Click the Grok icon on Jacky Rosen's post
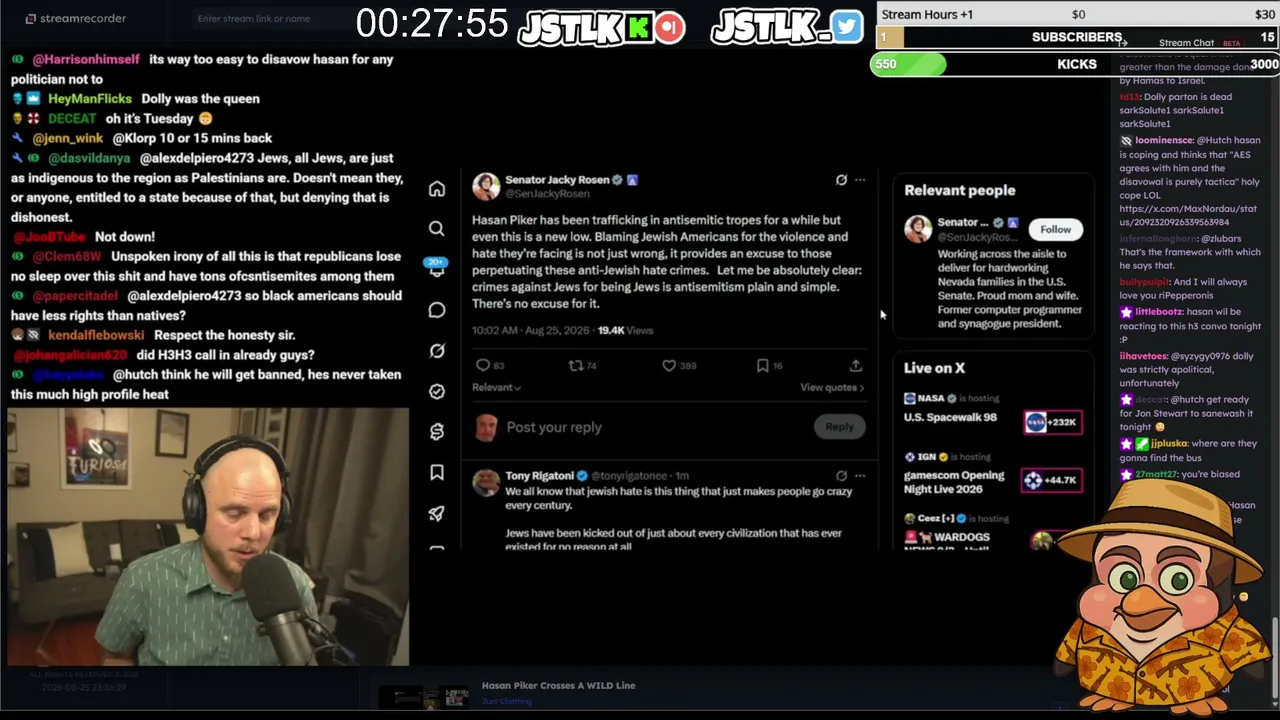The width and height of the screenshot is (1280, 720). tap(841, 180)
